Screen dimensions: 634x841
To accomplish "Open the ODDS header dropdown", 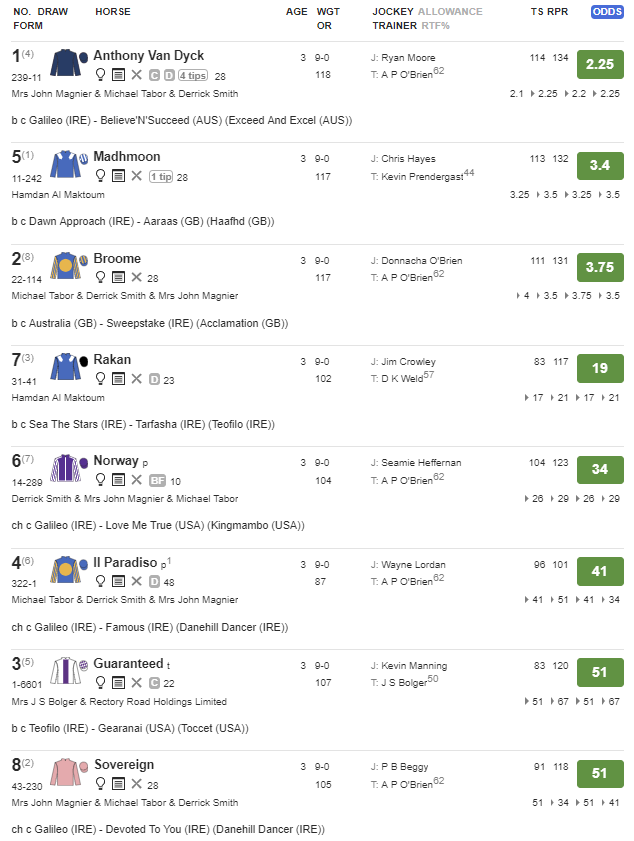I will pyautogui.click(x=607, y=12).
